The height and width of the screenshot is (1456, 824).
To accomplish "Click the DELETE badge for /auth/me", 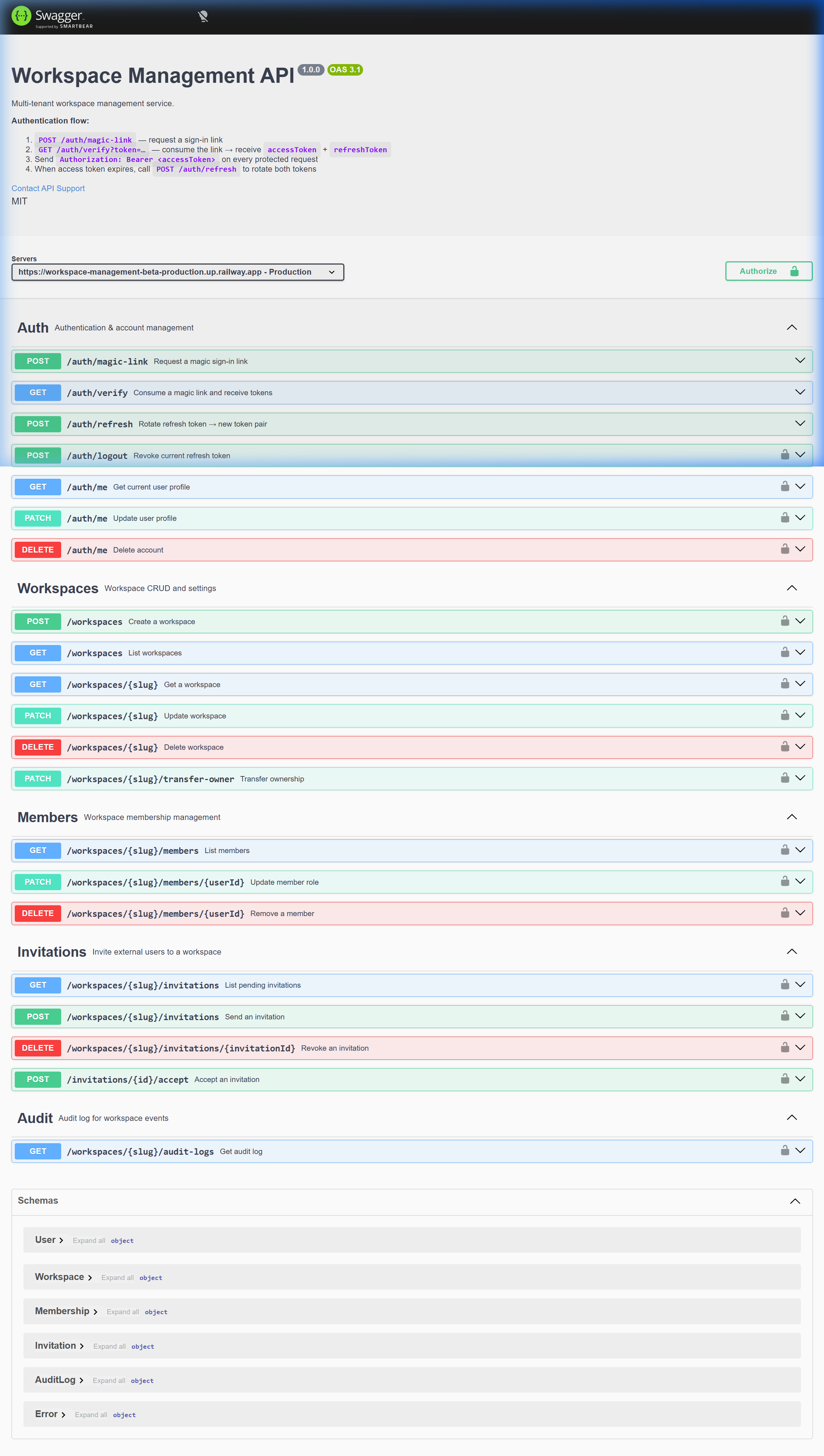I will click(x=38, y=550).
